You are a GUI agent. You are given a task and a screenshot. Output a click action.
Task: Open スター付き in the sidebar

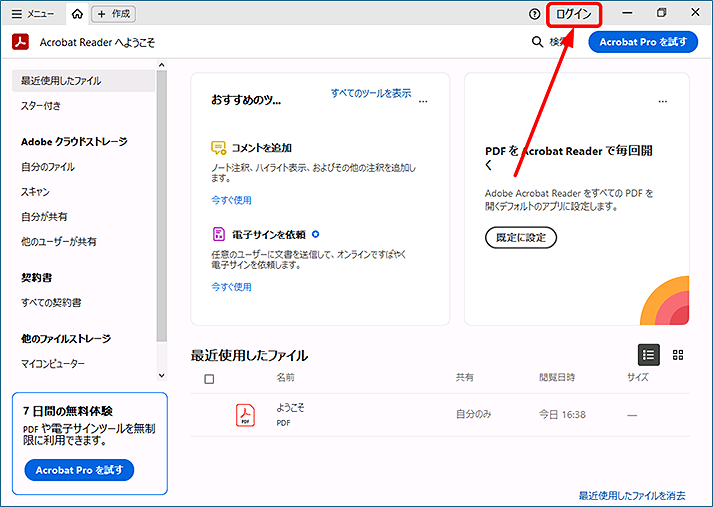pyautogui.click(x=41, y=106)
